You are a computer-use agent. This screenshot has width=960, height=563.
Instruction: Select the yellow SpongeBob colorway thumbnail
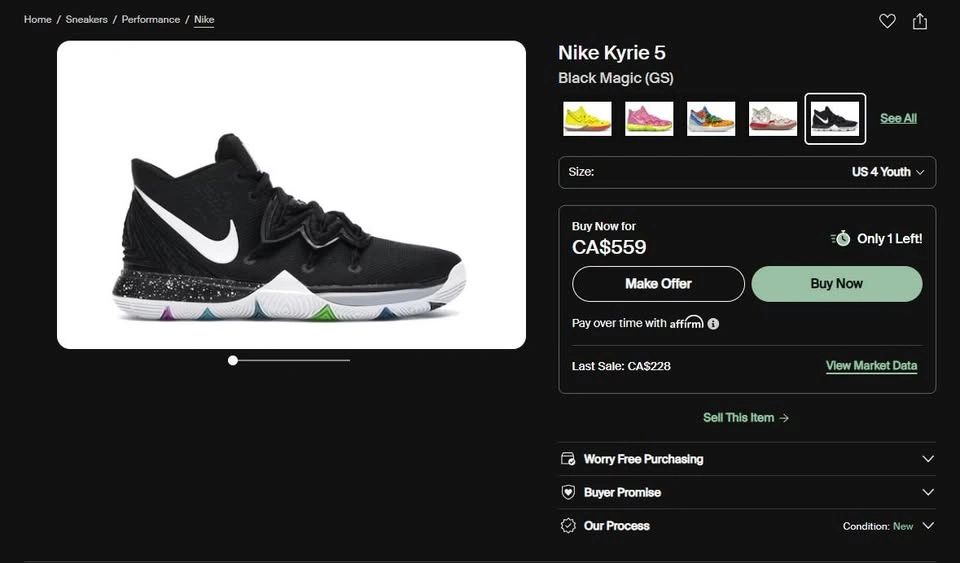tap(587, 119)
